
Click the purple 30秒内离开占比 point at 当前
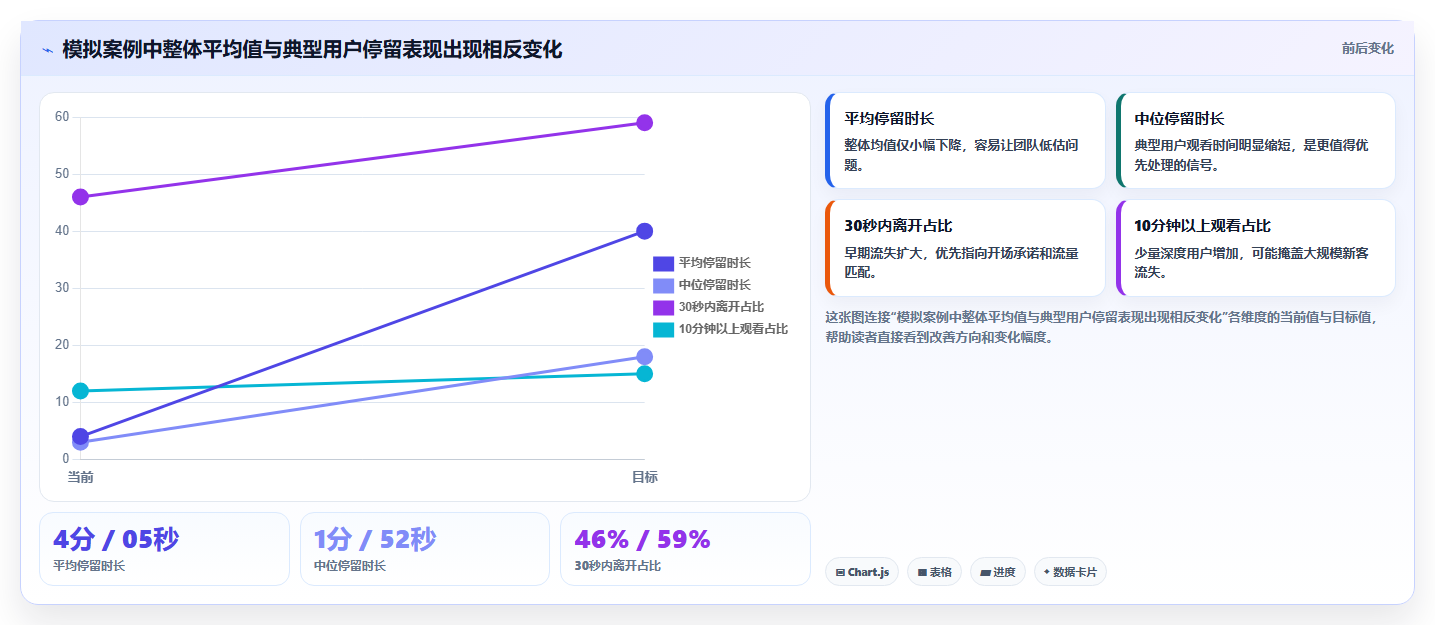80,197
